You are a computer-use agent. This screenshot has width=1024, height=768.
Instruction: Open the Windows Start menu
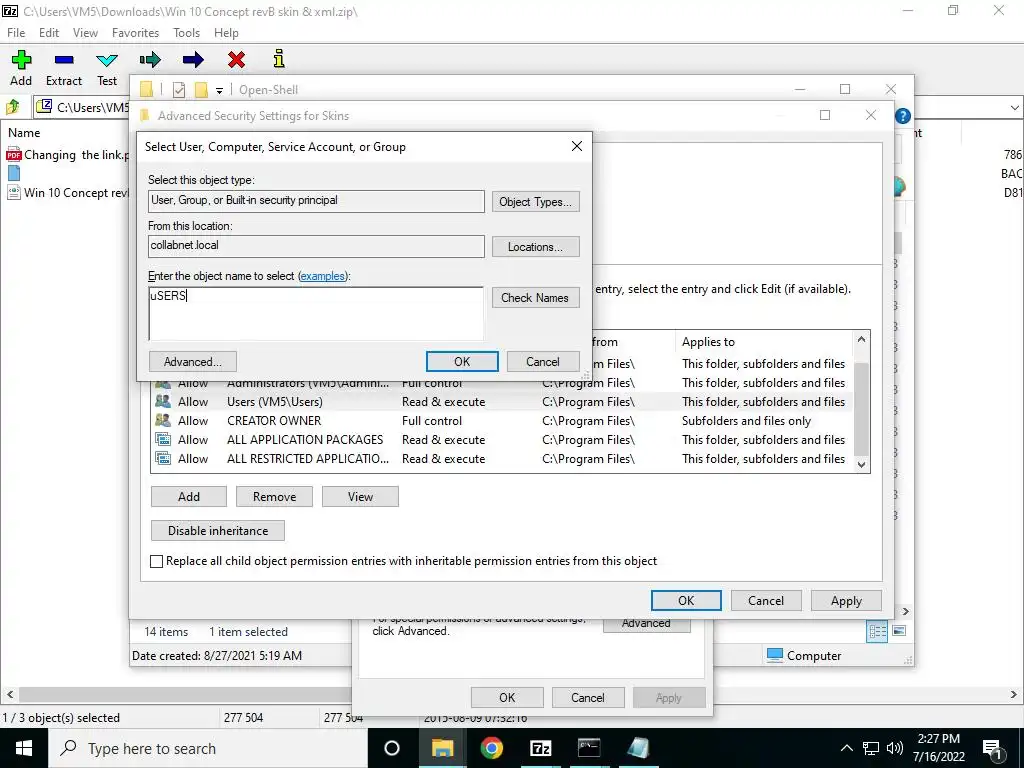coord(24,748)
